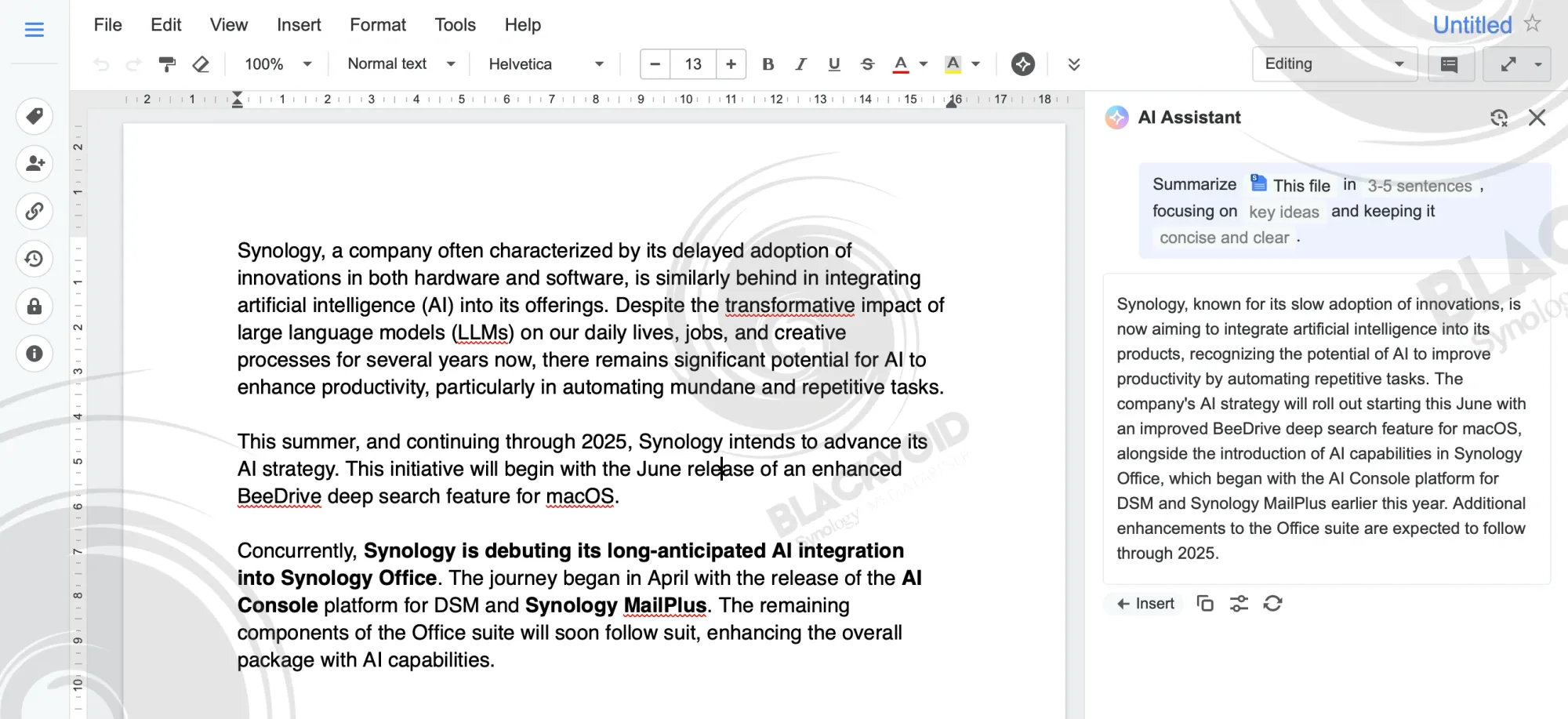1568x719 pixels.
Task: Open the Normal text style dropdown
Action: 401,64
